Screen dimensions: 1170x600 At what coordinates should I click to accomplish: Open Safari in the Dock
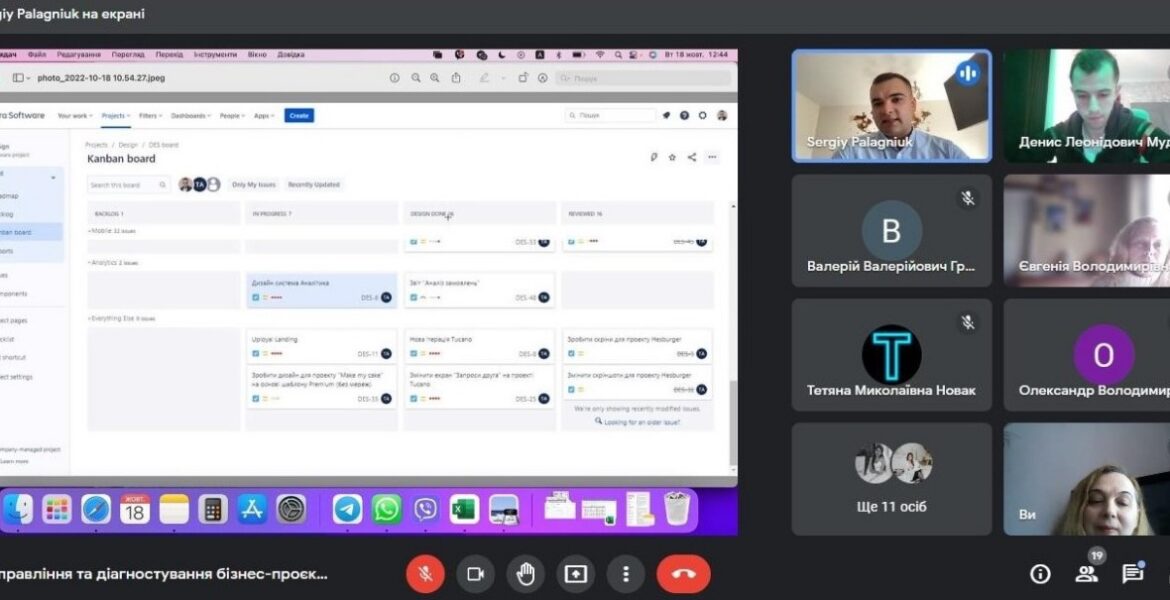pos(96,510)
